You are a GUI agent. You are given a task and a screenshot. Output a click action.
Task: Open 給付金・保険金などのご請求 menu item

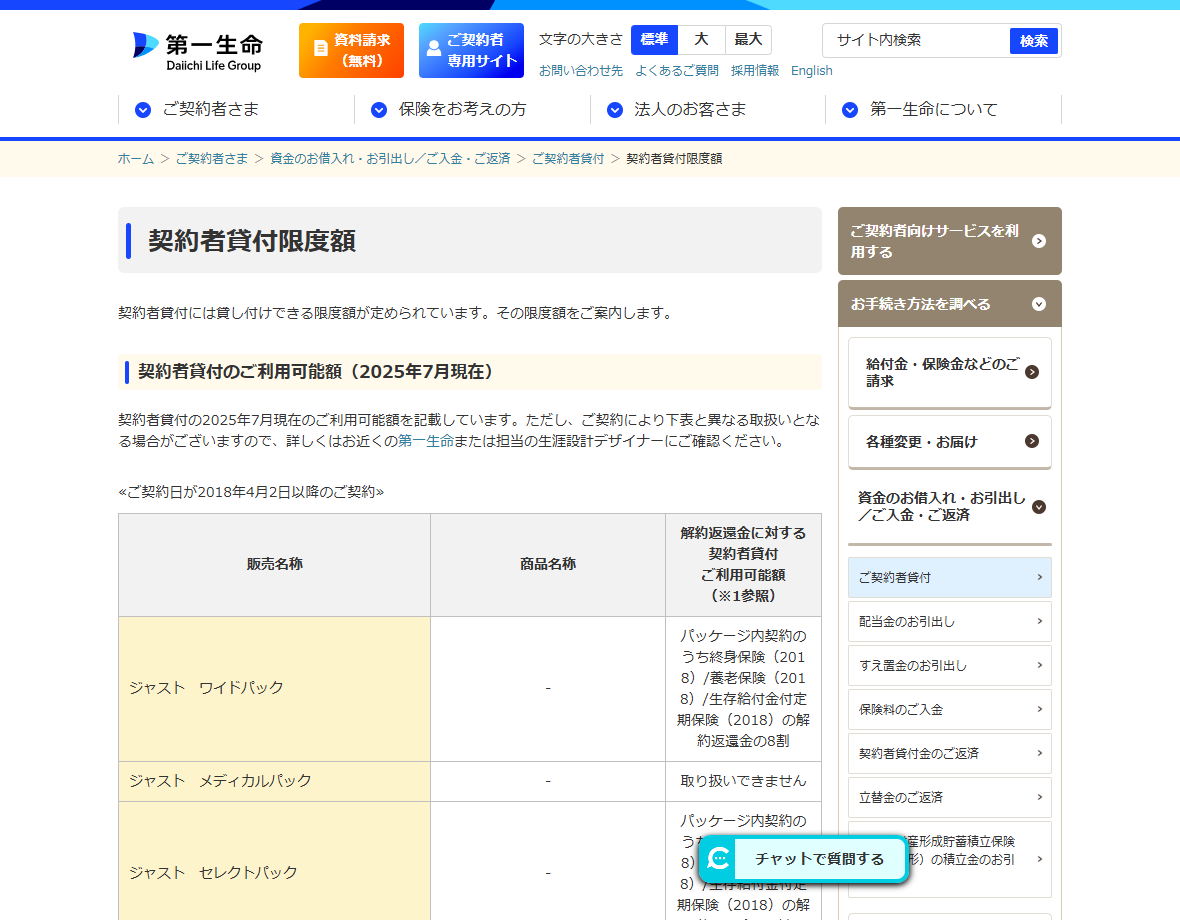(x=950, y=372)
